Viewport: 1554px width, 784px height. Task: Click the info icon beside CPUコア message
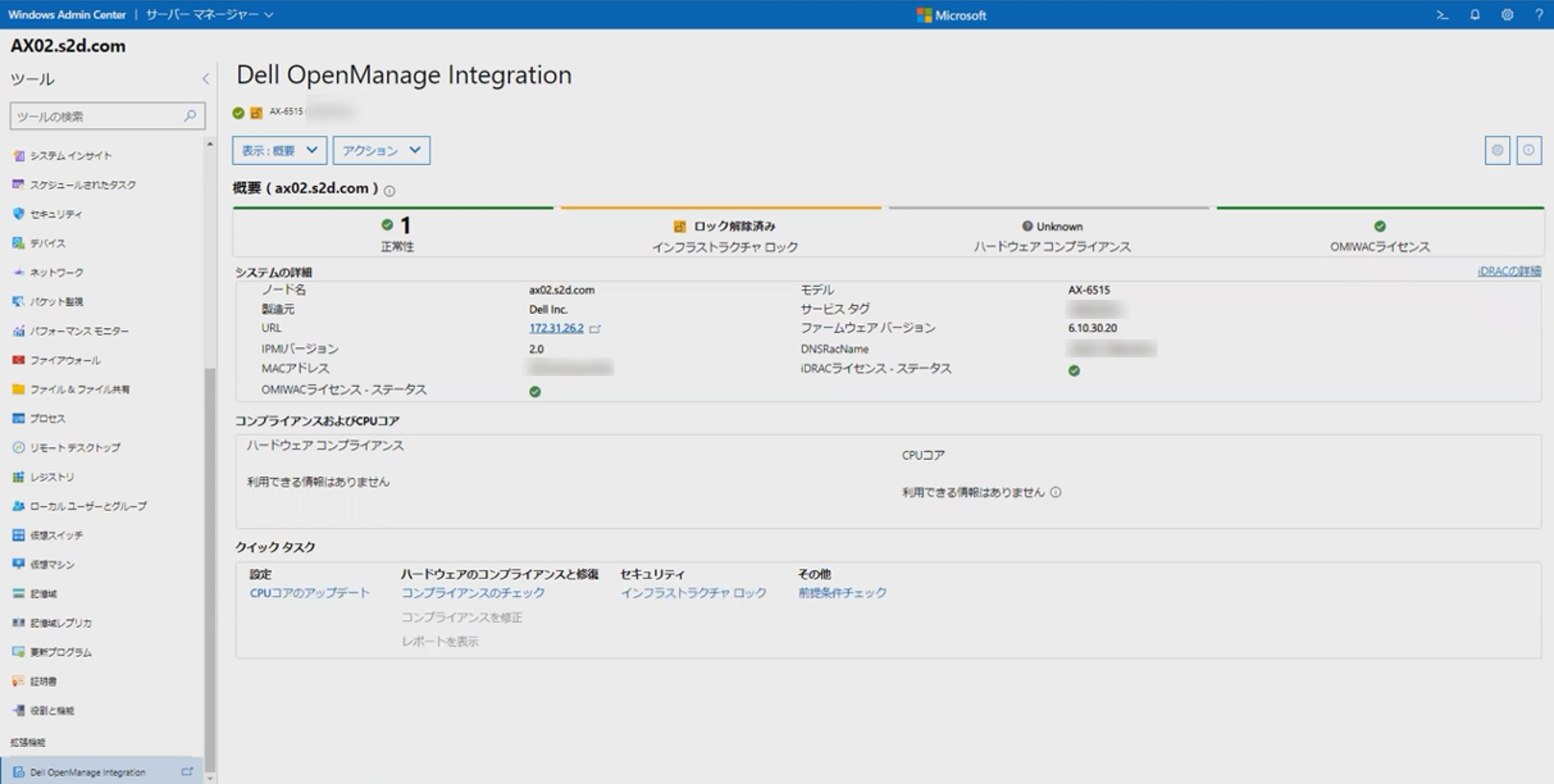click(1055, 492)
